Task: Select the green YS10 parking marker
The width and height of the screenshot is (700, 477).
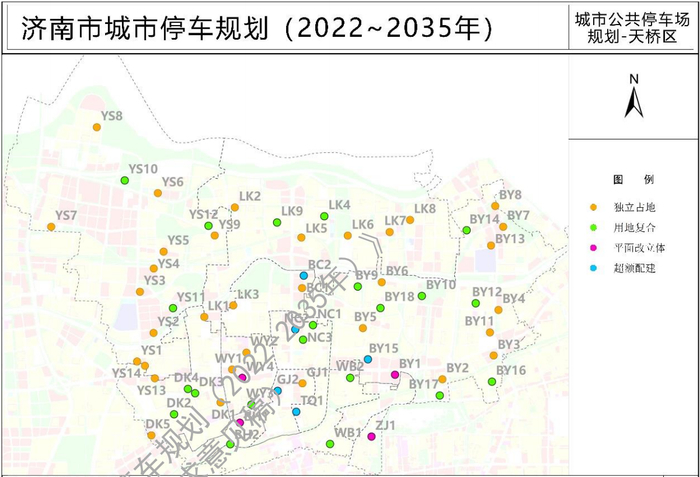Action: [125, 180]
